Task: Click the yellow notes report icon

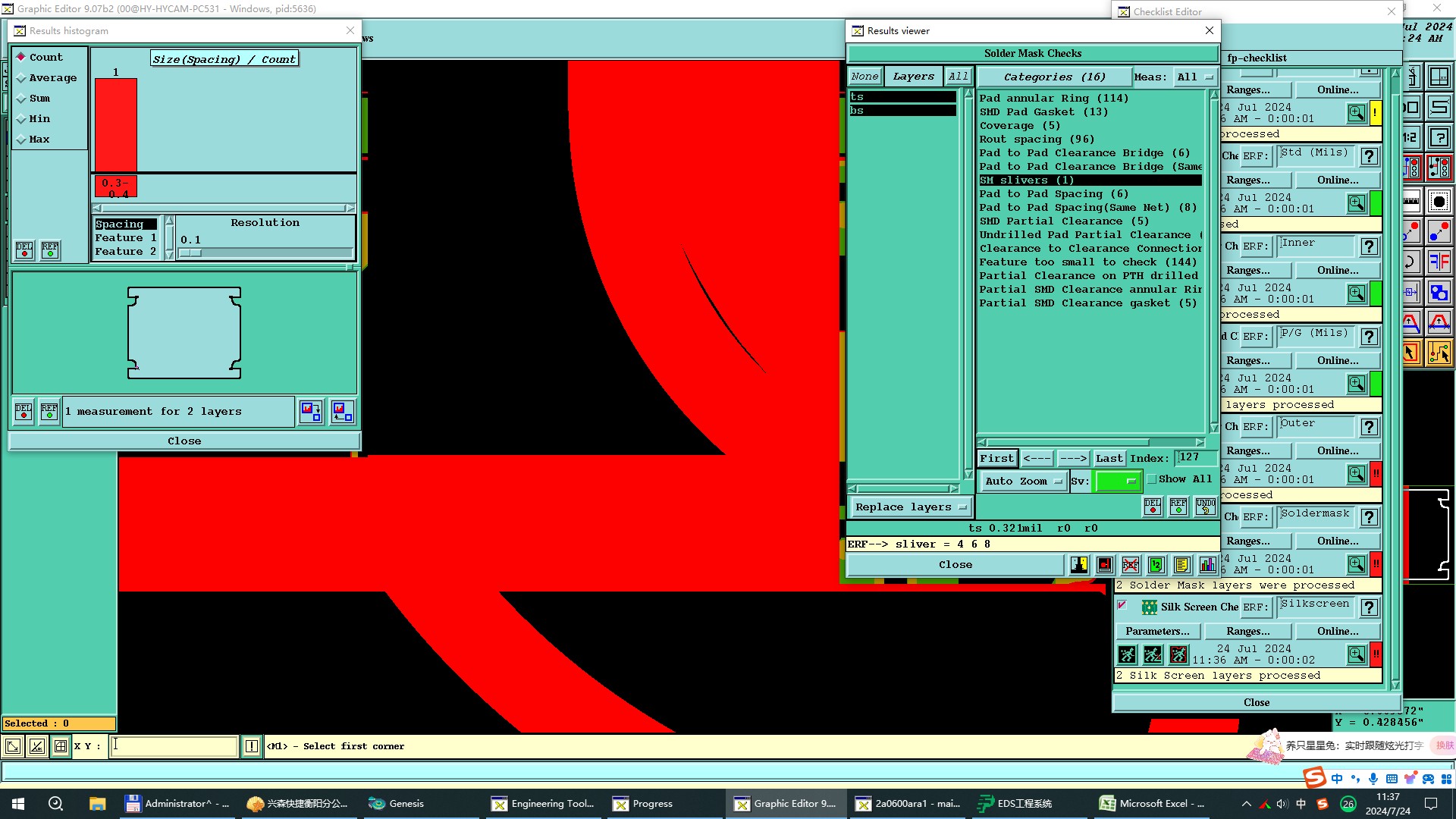Action: [1181, 565]
